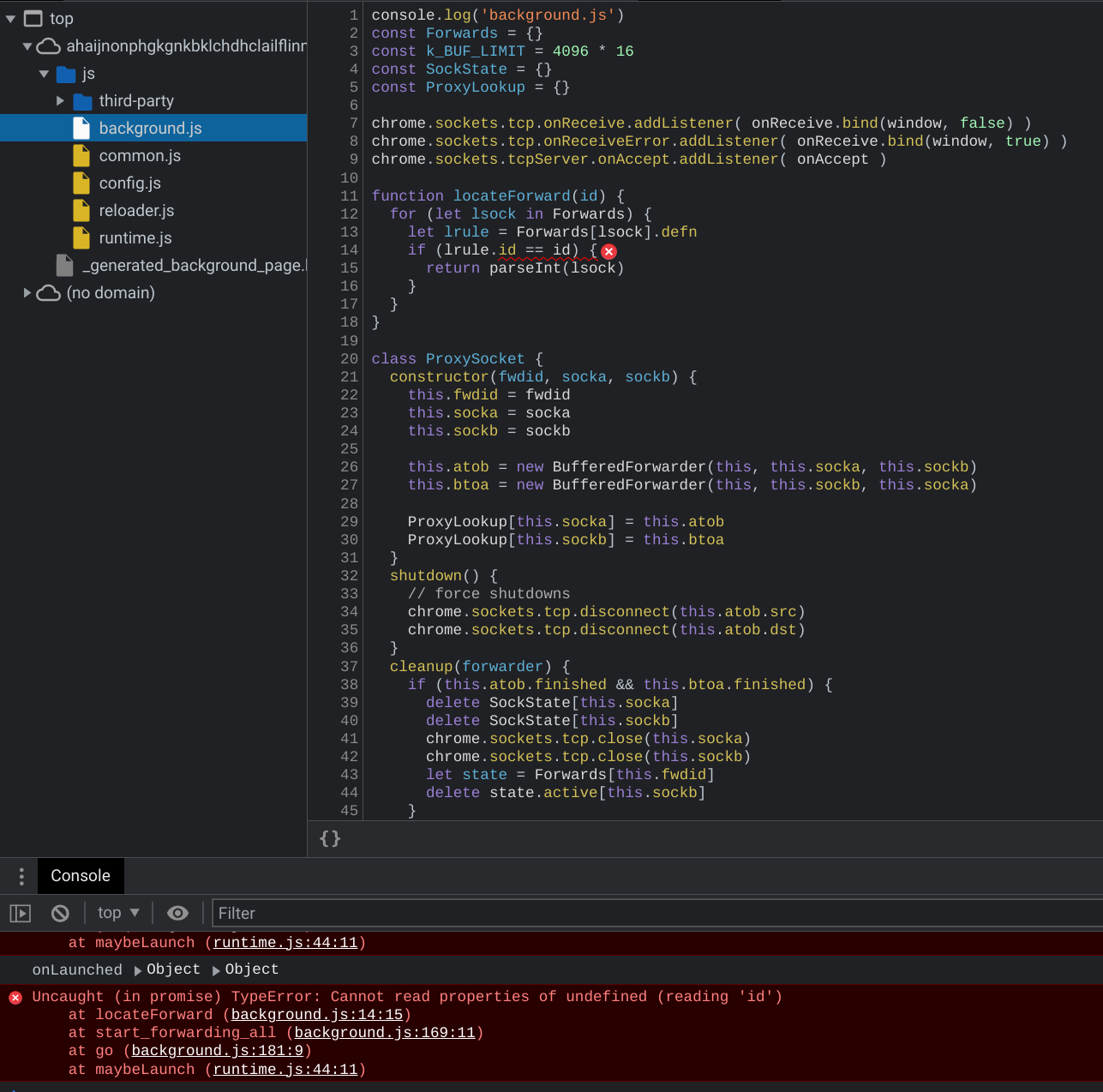Screen dimensions: 1103x1092
Task: Click the config.js file icon
Action: (x=81, y=183)
